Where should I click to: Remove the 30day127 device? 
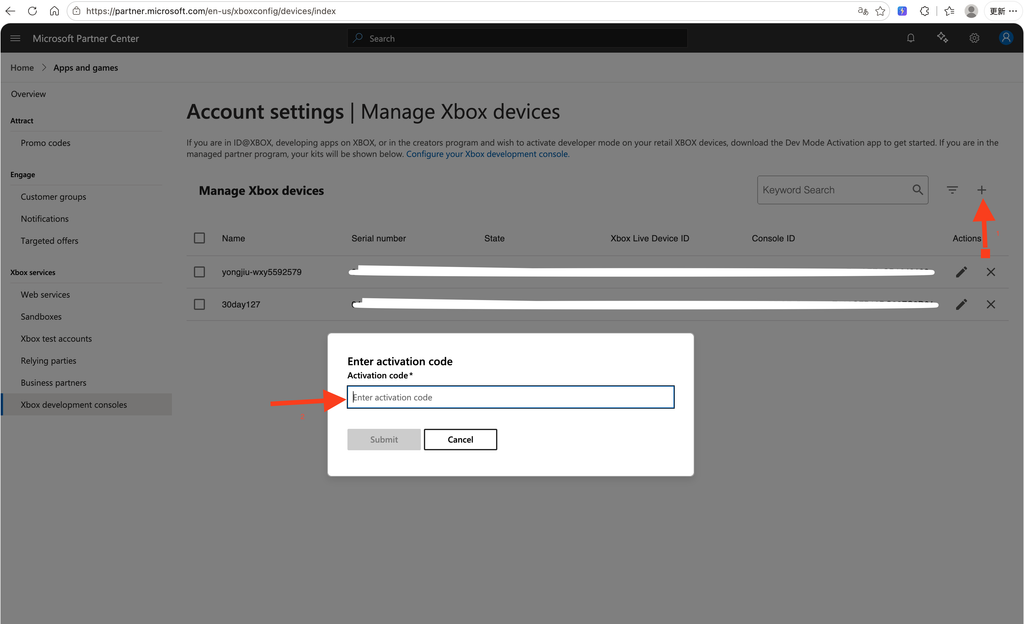[991, 304]
